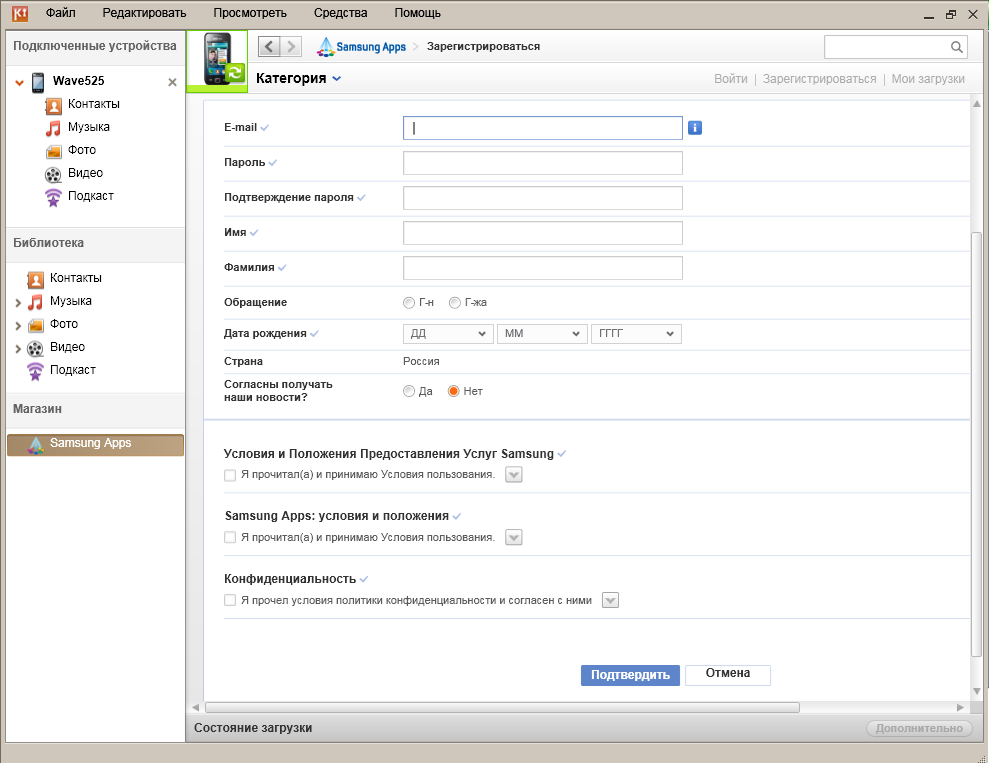Viewport: 989px width, 763px height.
Task: Click the blue info icon beside E-mail field
Action: 696,128
